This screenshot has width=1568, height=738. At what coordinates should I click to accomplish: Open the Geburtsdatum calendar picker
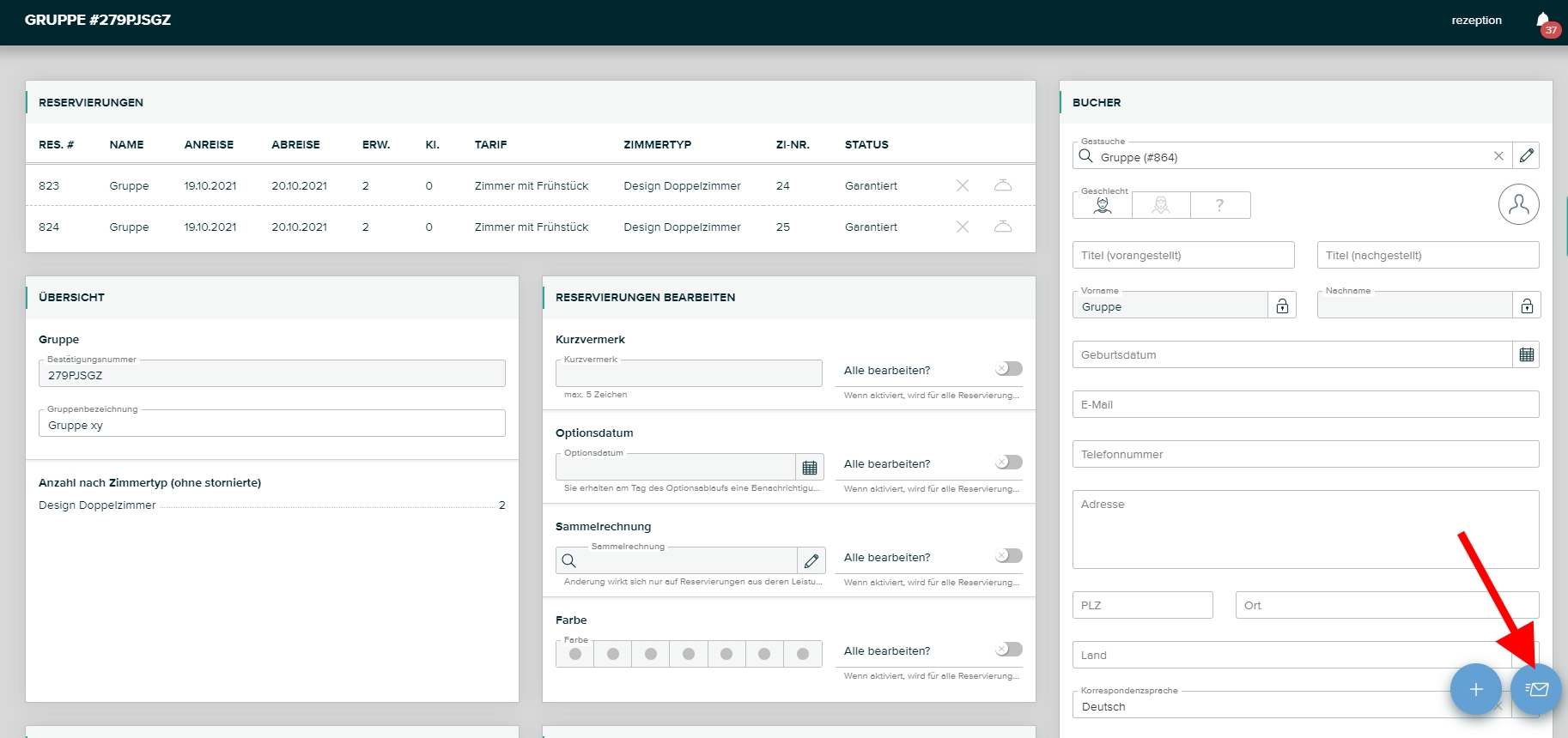pyautogui.click(x=1526, y=354)
